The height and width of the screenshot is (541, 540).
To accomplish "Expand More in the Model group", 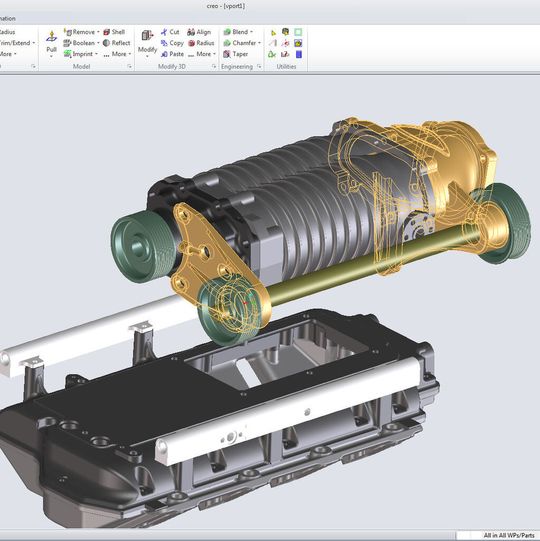I will 118,54.
